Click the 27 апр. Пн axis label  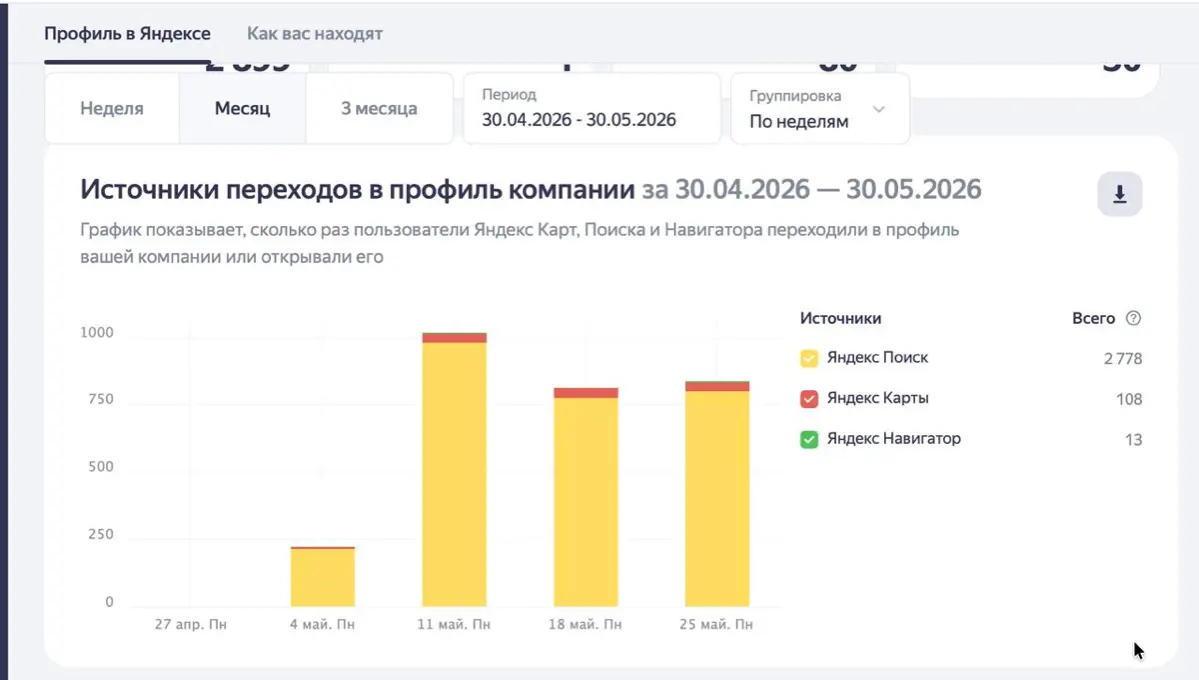tap(190, 624)
